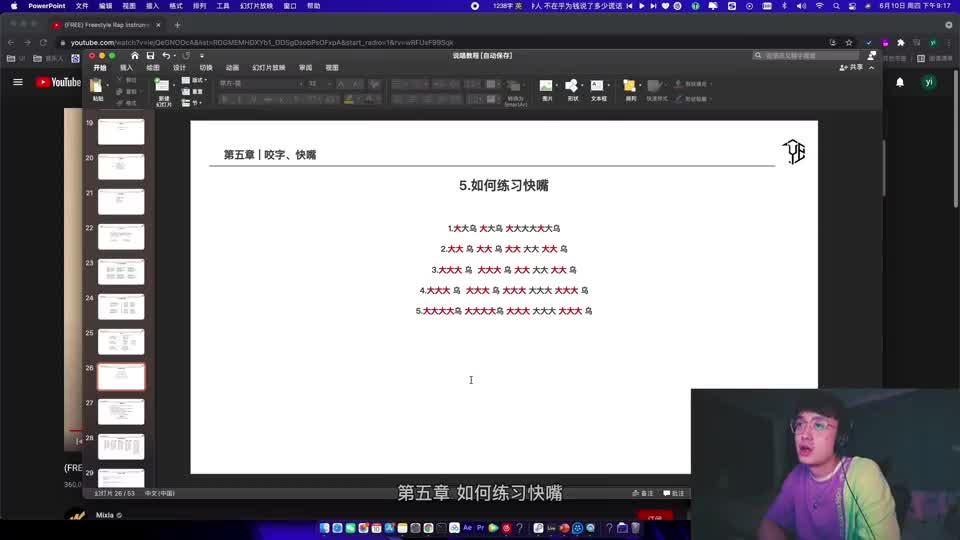
Task: Click the browser extensions puzzle icon
Action: coord(901,42)
